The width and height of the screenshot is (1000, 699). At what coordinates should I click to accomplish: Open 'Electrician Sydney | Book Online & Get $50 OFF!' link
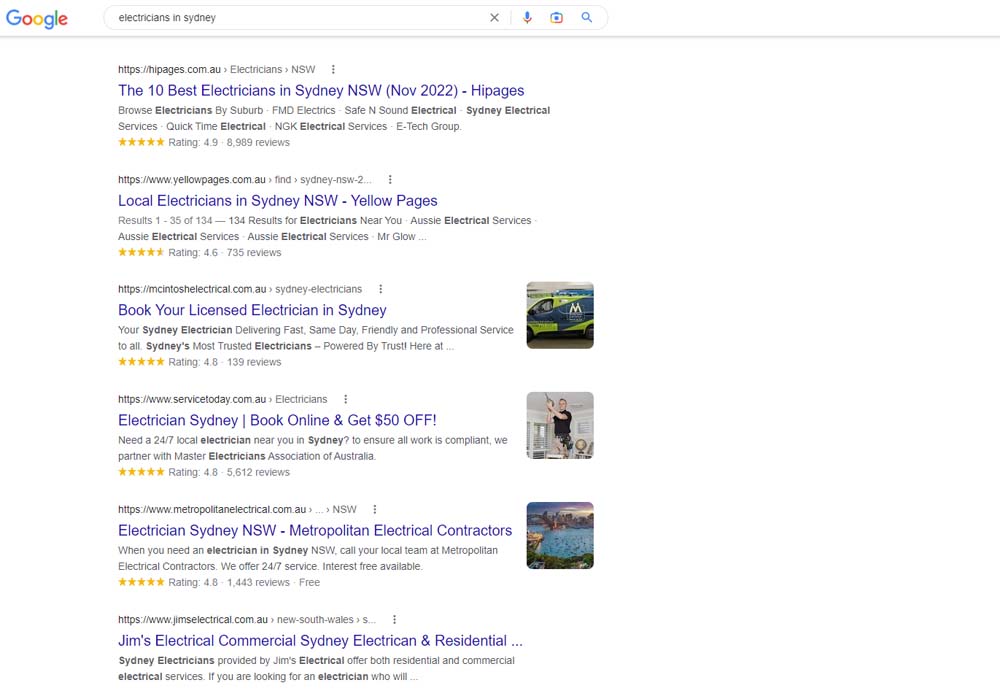pos(277,420)
